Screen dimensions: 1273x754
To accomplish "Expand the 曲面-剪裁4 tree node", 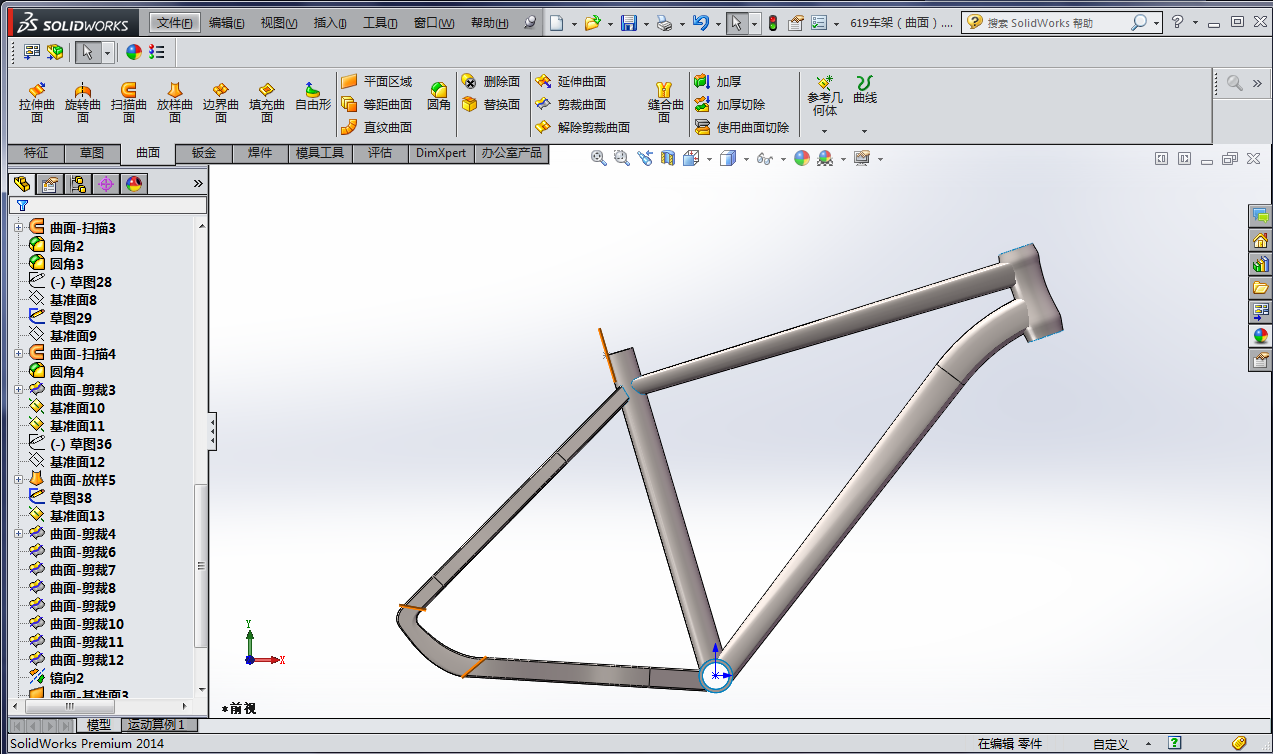I will pyautogui.click(x=18, y=534).
